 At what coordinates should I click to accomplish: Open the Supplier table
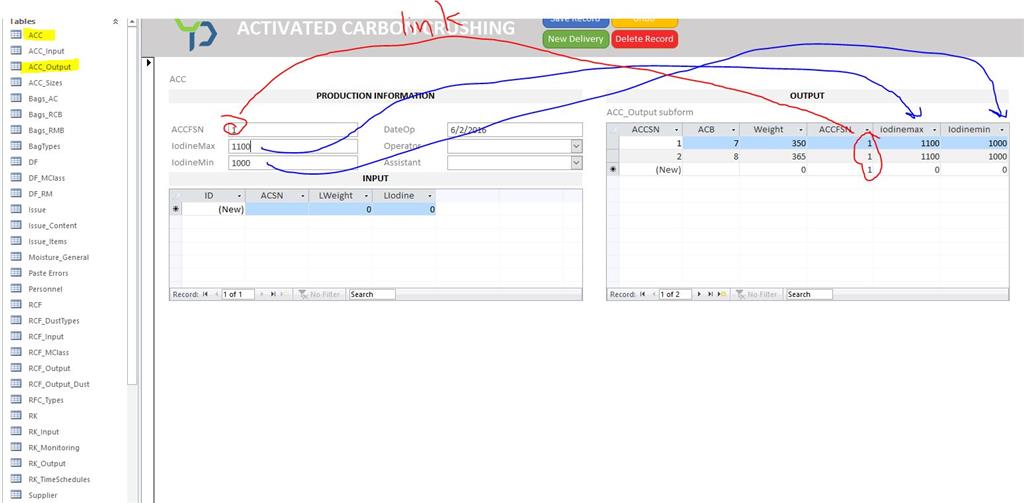click(42, 495)
